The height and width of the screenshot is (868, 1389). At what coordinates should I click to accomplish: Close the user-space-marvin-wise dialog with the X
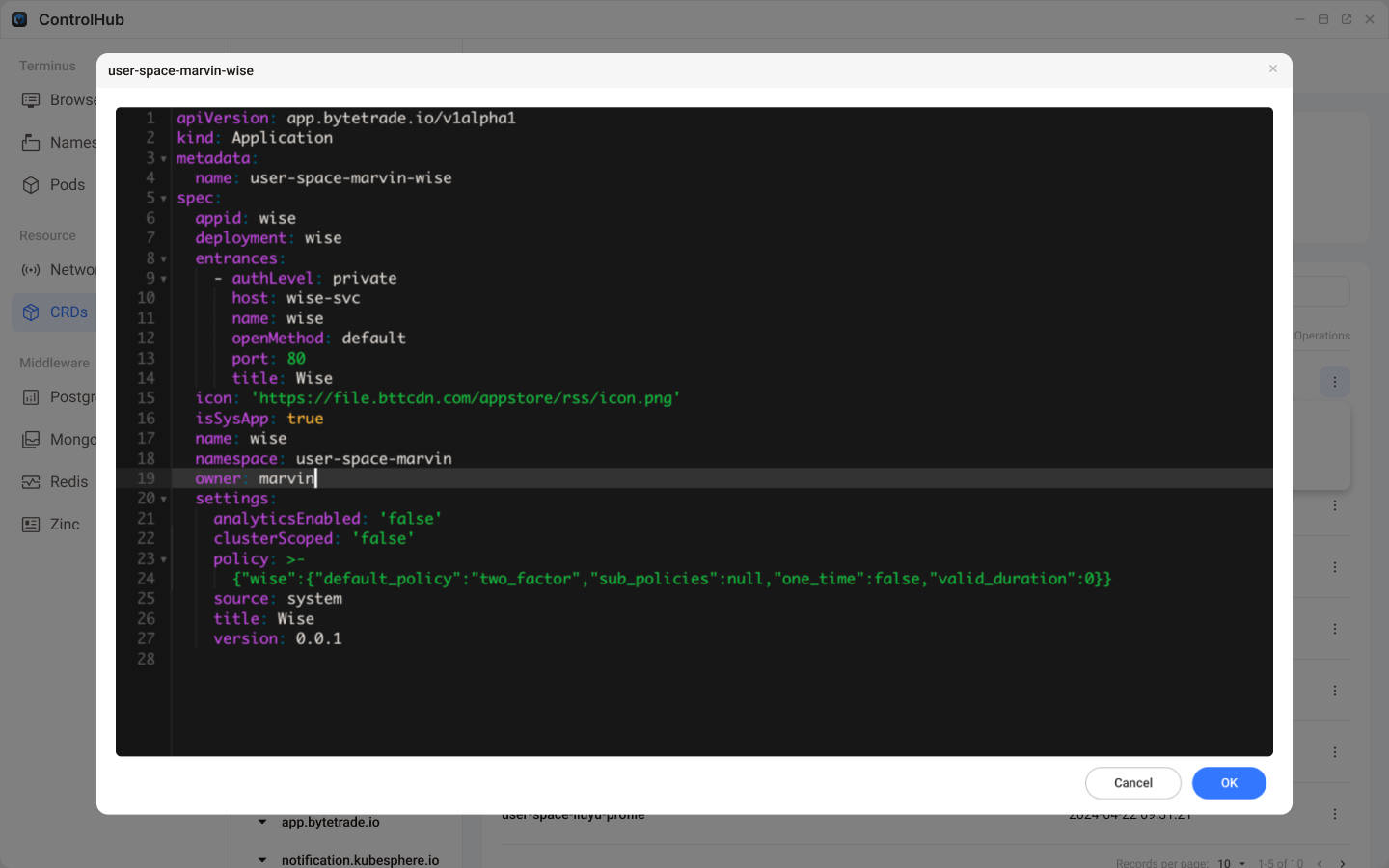click(x=1273, y=68)
